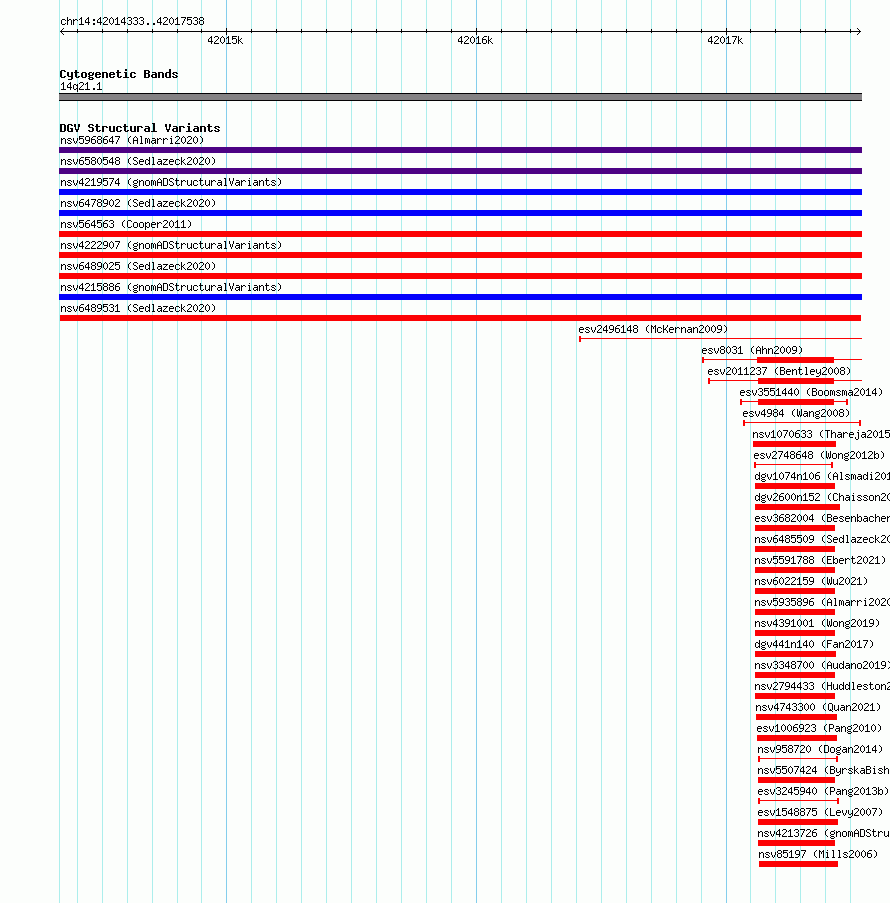Click nsv3348700 (Audano2019) label
890x903 pixels.
pos(822,666)
